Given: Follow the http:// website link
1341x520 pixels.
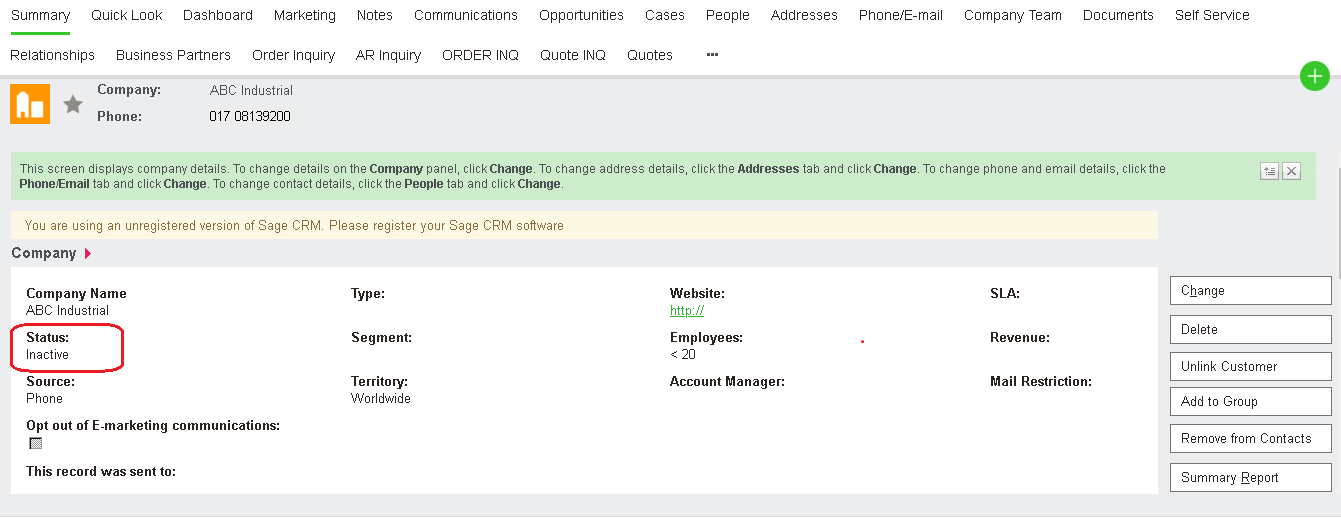Looking at the screenshot, I should tap(687, 311).
